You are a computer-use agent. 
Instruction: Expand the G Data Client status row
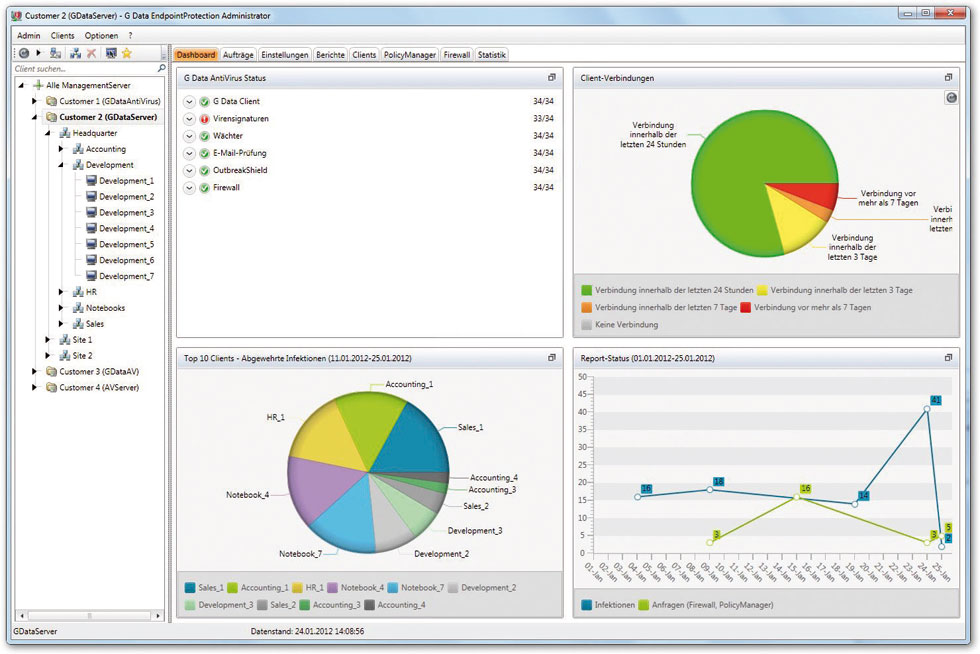(x=189, y=101)
